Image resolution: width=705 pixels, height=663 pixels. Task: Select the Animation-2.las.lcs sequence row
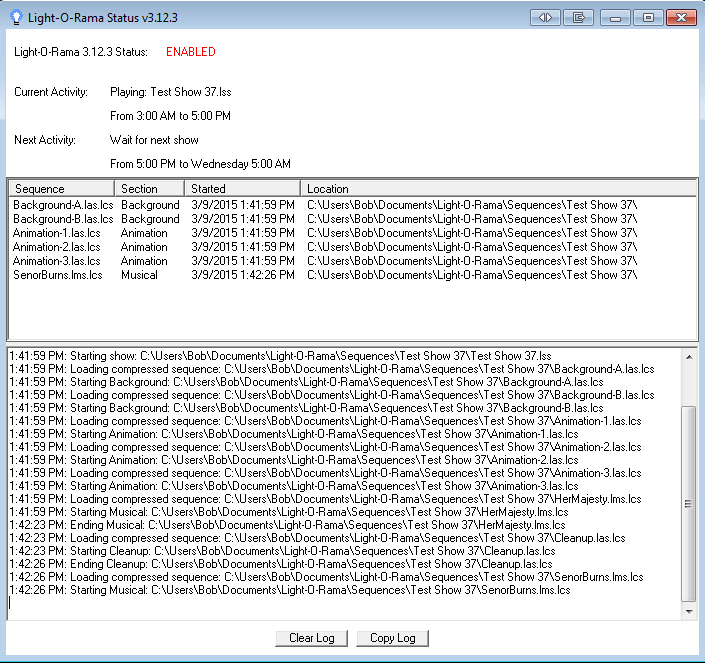[352, 247]
